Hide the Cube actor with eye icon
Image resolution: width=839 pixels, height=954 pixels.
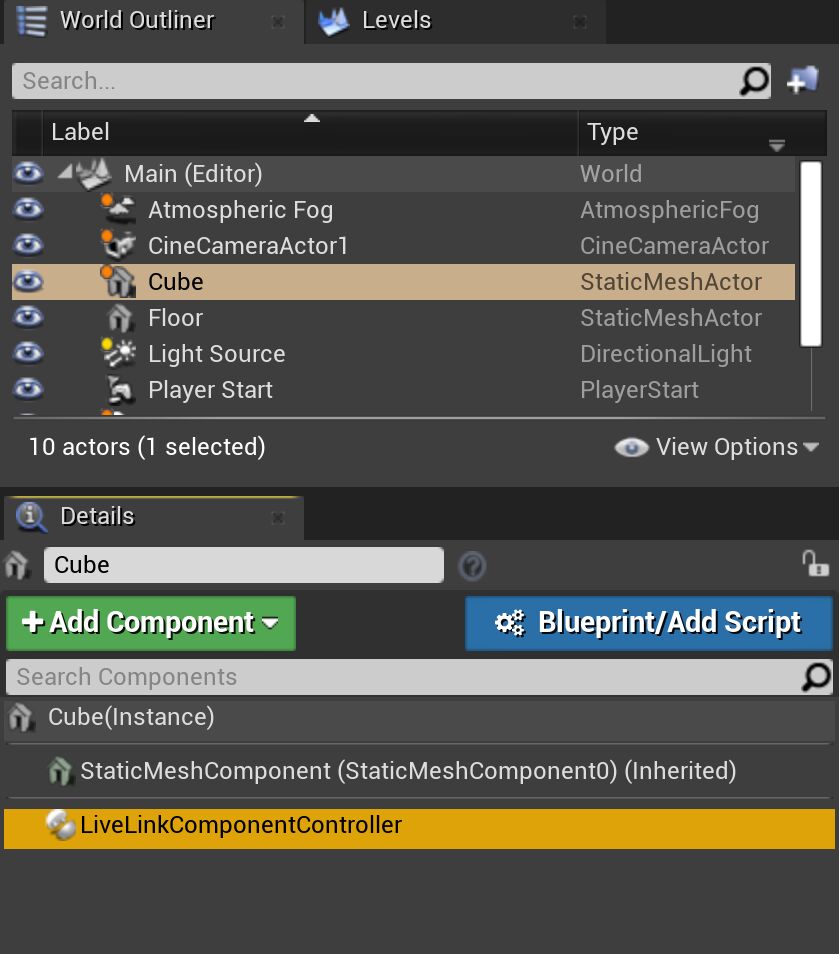(x=27, y=282)
